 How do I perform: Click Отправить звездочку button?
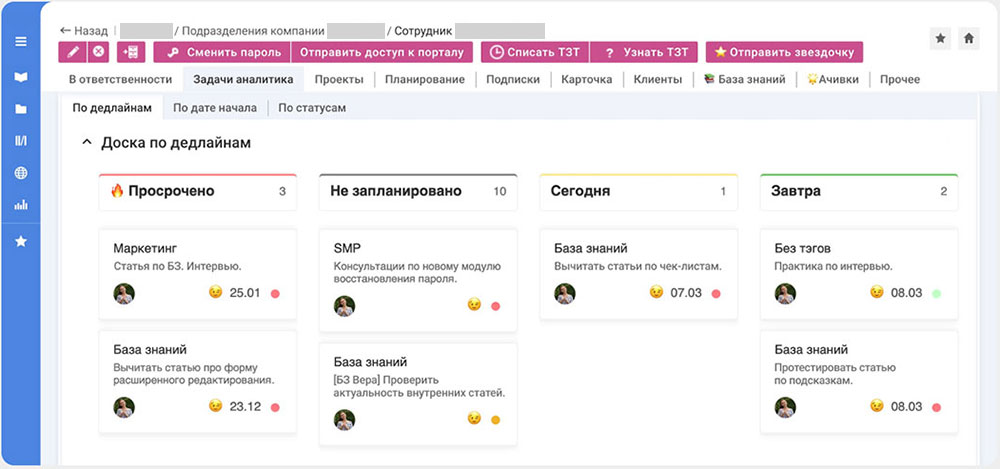coord(784,52)
